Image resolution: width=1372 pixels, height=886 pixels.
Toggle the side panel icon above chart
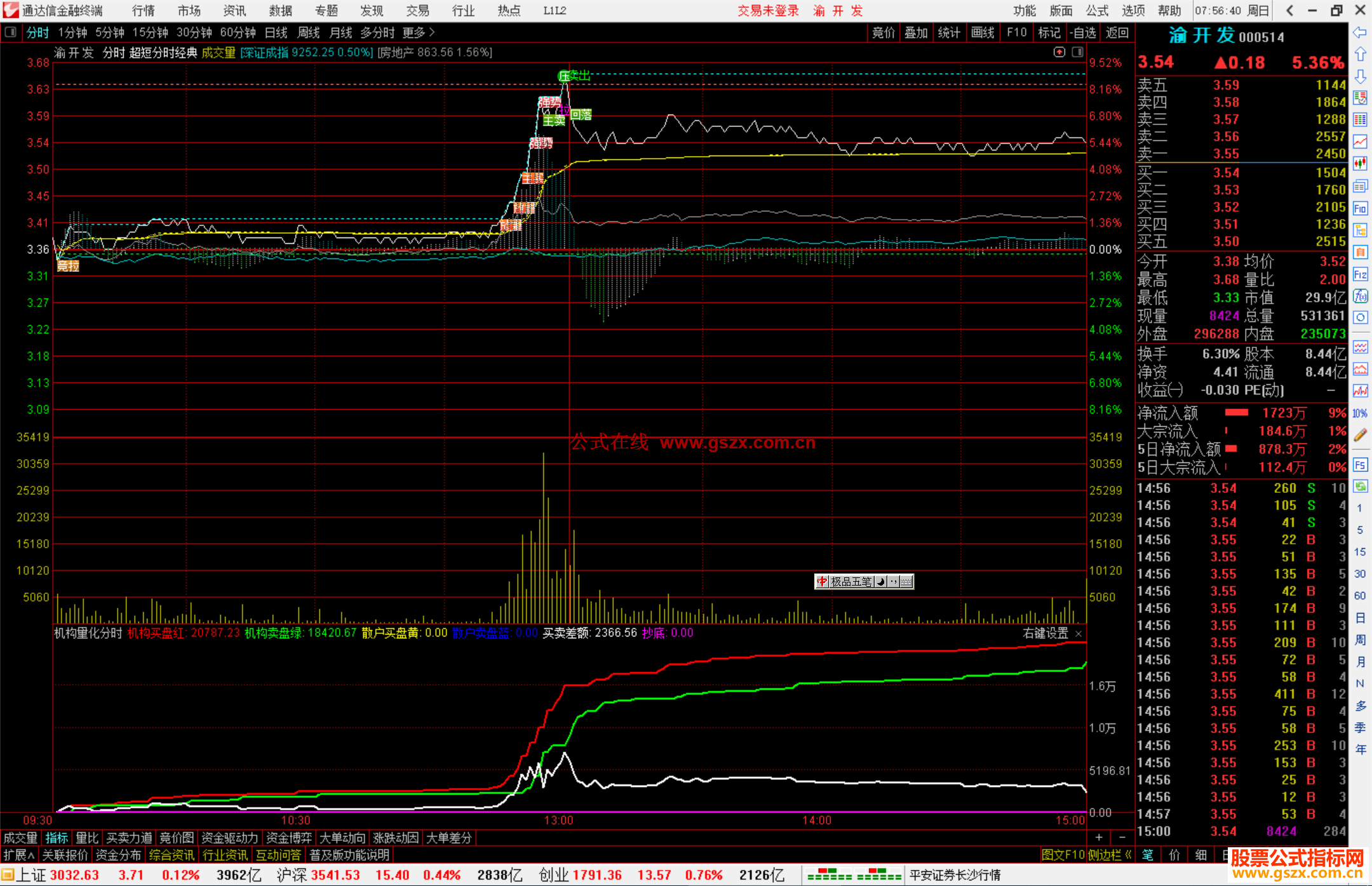click(x=1077, y=52)
